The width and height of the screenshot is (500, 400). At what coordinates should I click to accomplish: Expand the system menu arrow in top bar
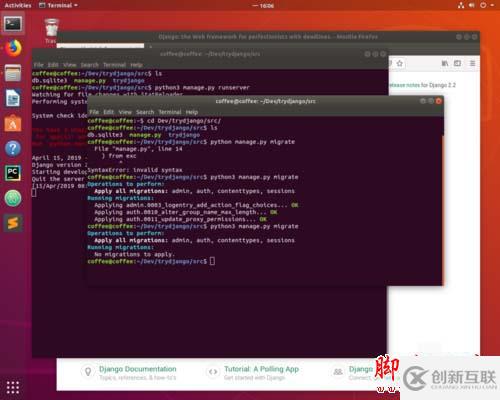[492, 5]
